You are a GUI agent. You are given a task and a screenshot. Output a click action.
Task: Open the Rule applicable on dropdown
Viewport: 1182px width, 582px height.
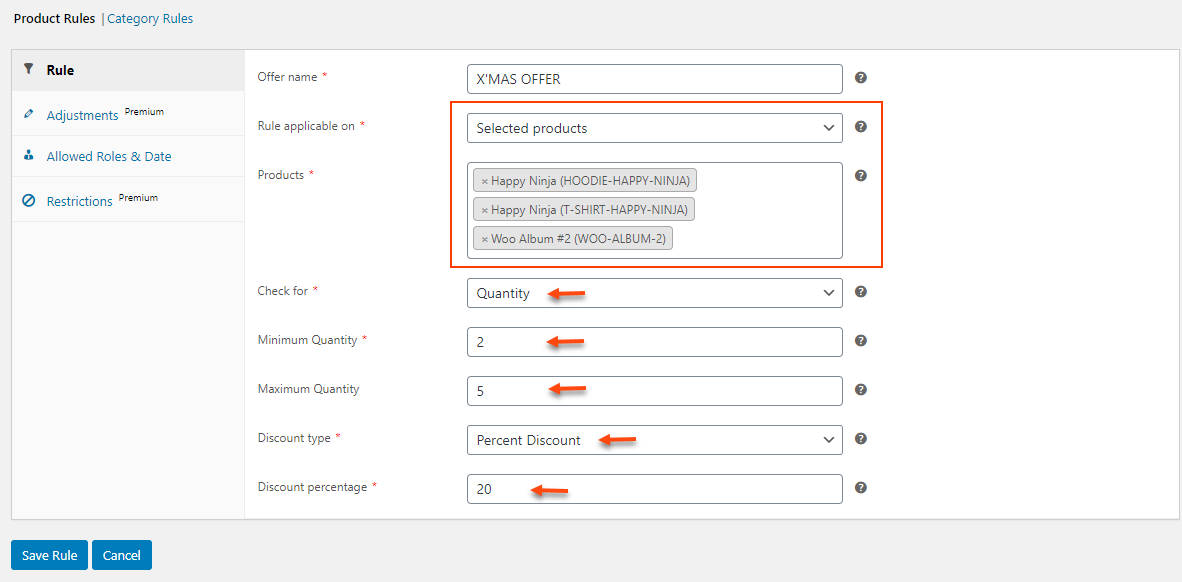point(654,128)
